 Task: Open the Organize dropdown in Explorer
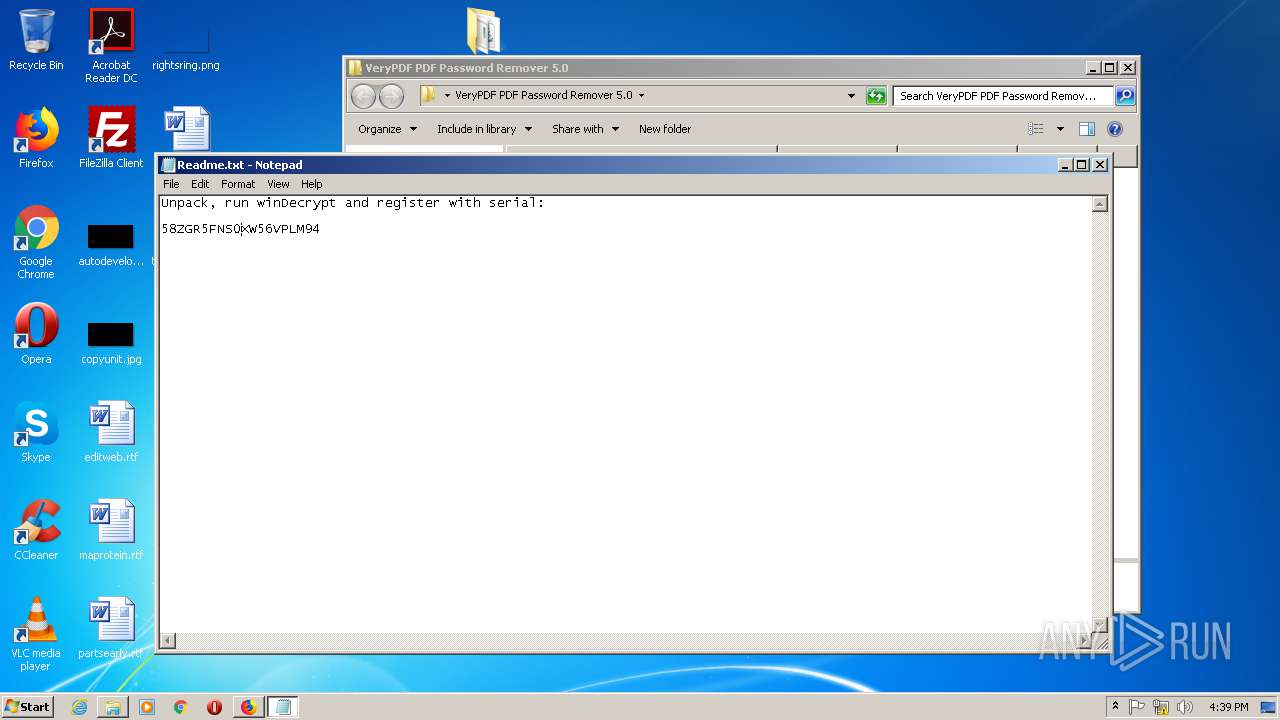[387, 129]
